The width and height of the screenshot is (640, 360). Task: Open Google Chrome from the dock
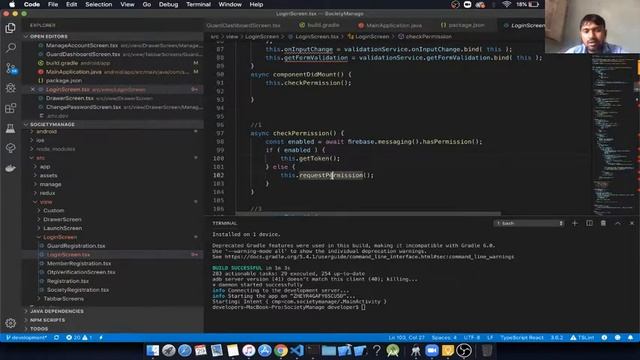(x=280, y=351)
